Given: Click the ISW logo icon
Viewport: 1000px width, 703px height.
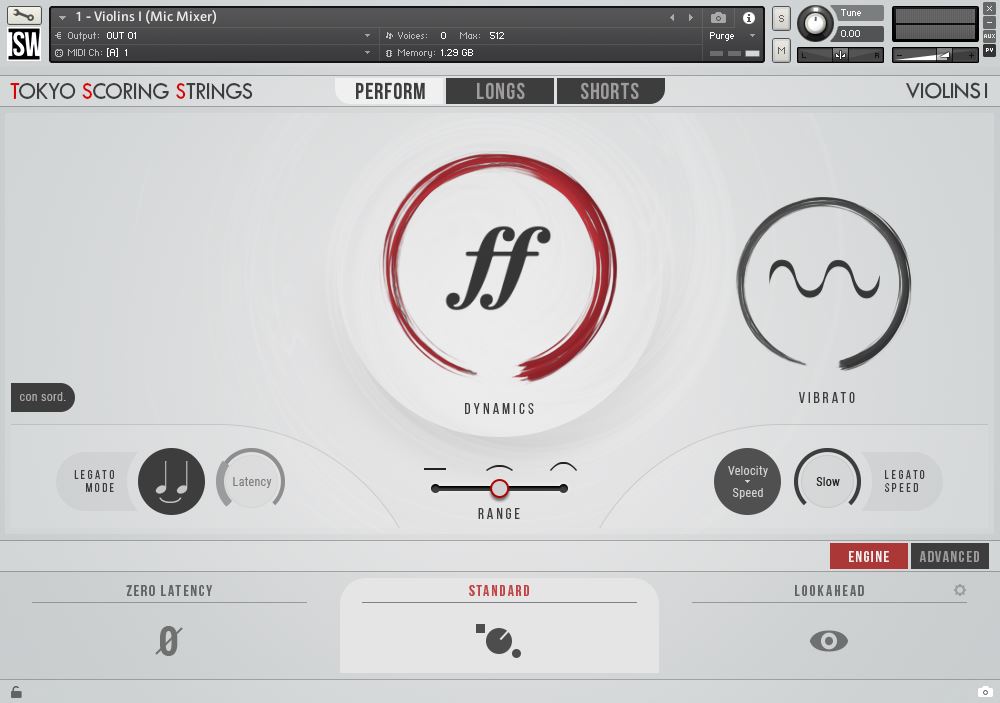Looking at the screenshot, I should [x=24, y=43].
